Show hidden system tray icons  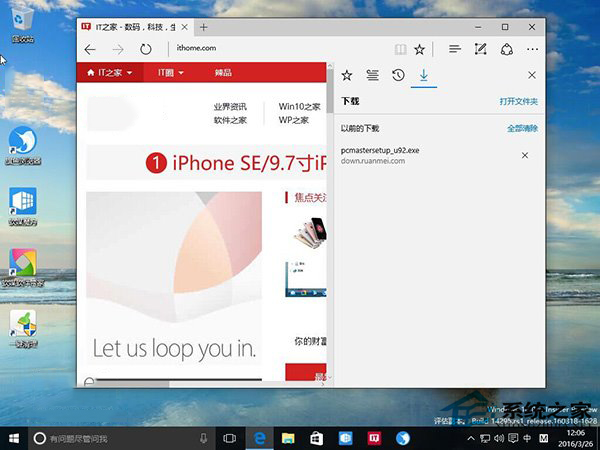coord(471,439)
